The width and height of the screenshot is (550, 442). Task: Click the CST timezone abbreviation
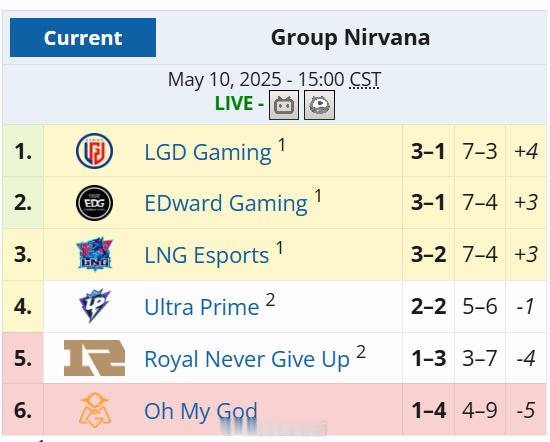tap(365, 80)
